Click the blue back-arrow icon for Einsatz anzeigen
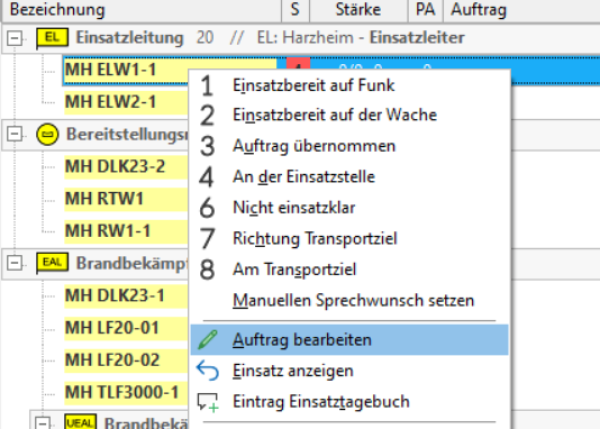 pos(207,371)
